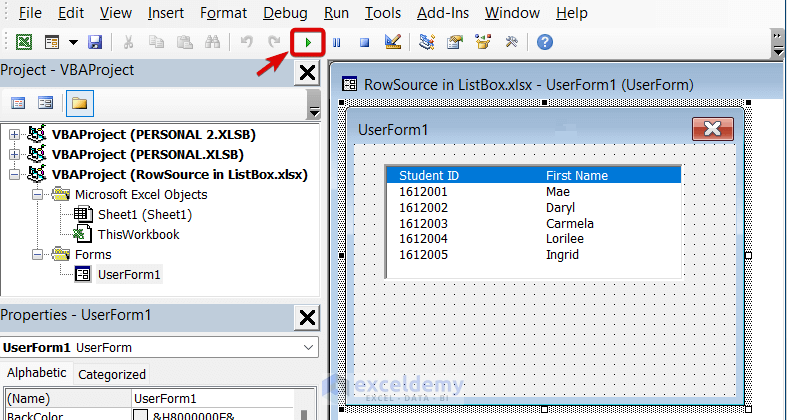Open the Run menu

pyautogui.click(x=336, y=13)
